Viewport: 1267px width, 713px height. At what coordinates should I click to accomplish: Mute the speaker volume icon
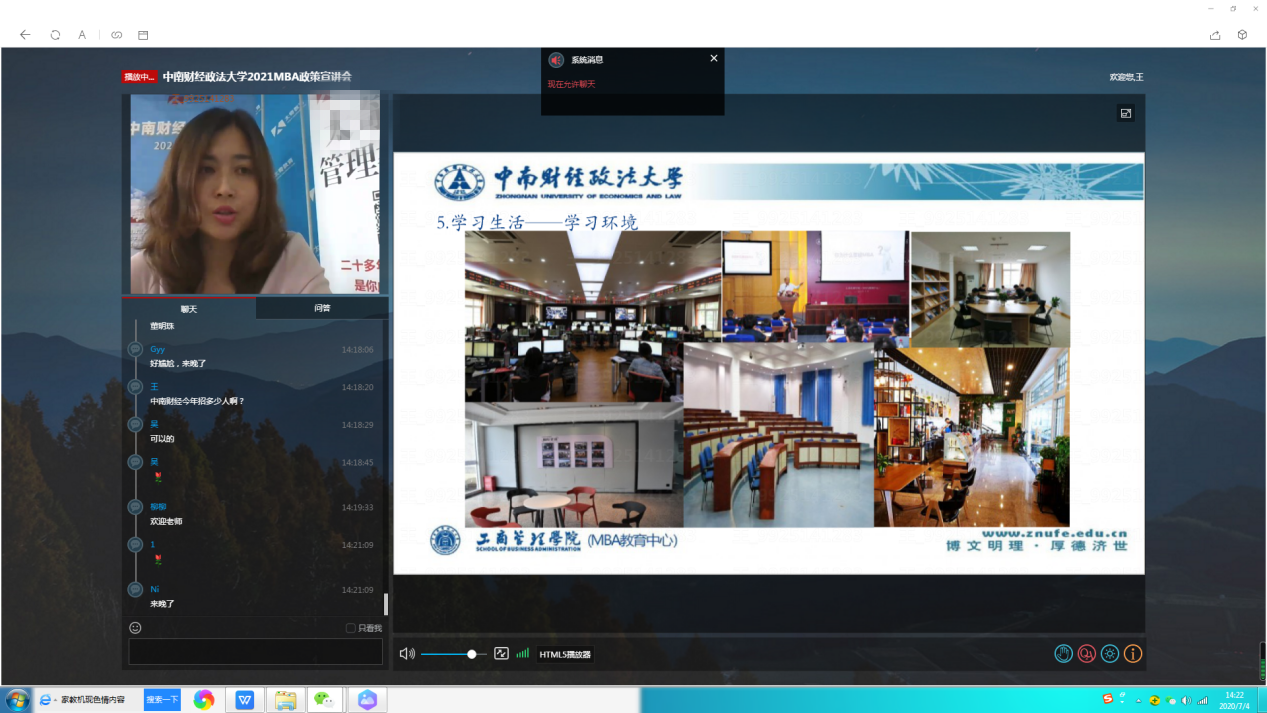click(x=407, y=654)
